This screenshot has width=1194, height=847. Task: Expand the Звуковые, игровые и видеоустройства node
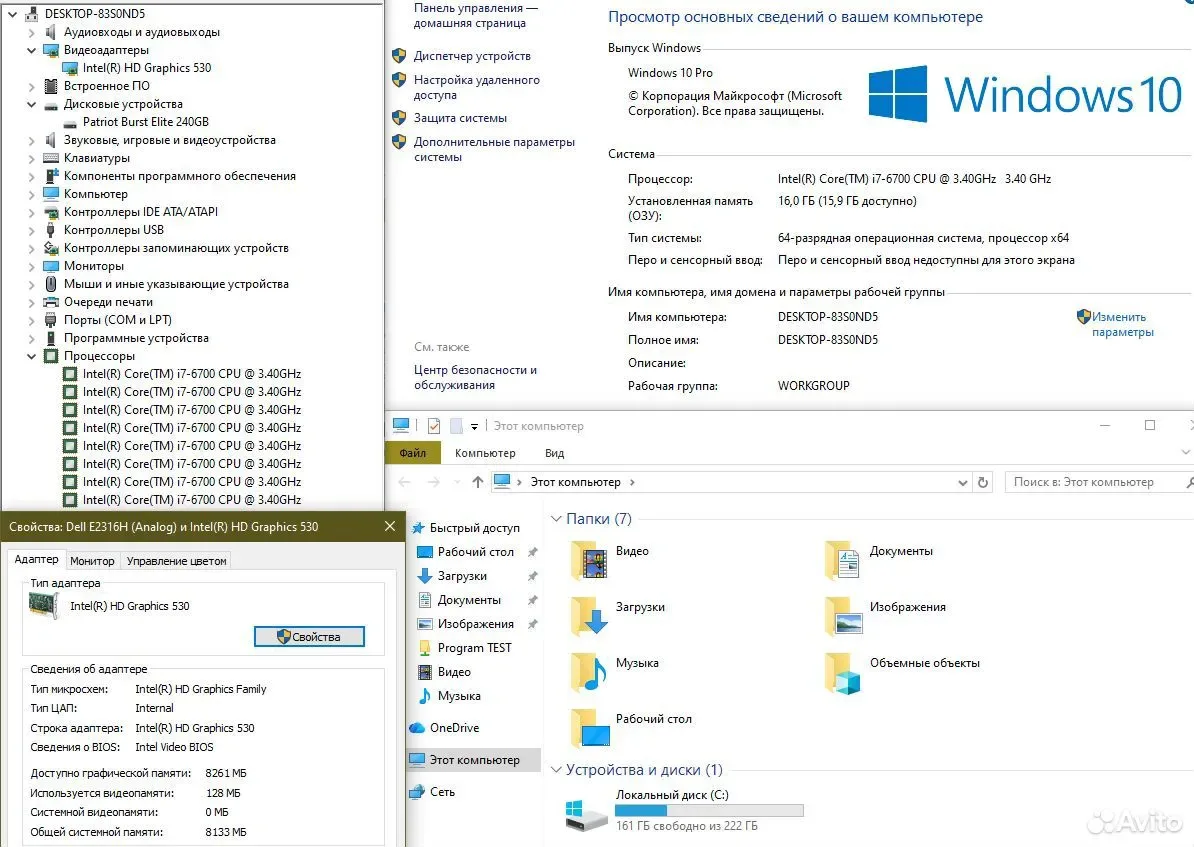tap(31, 140)
